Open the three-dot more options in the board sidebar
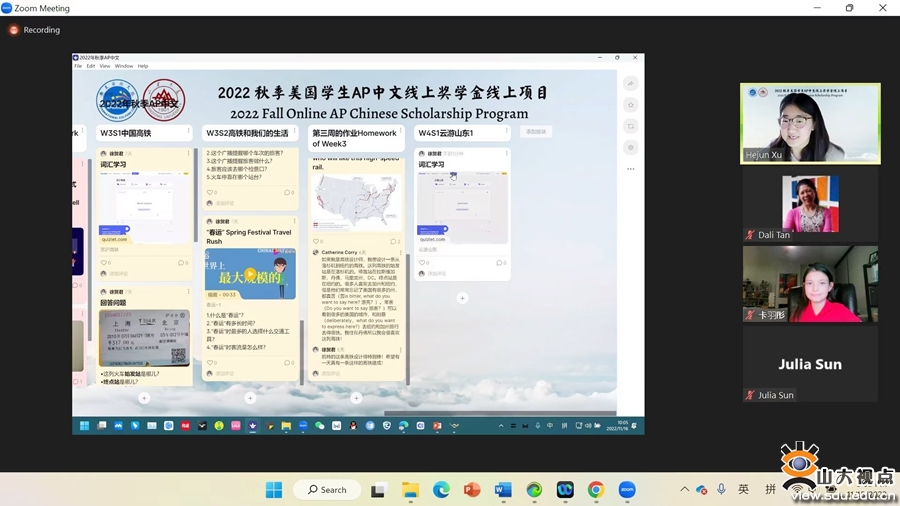The height and width of the screenshot is (506, 900). point(630,169)
